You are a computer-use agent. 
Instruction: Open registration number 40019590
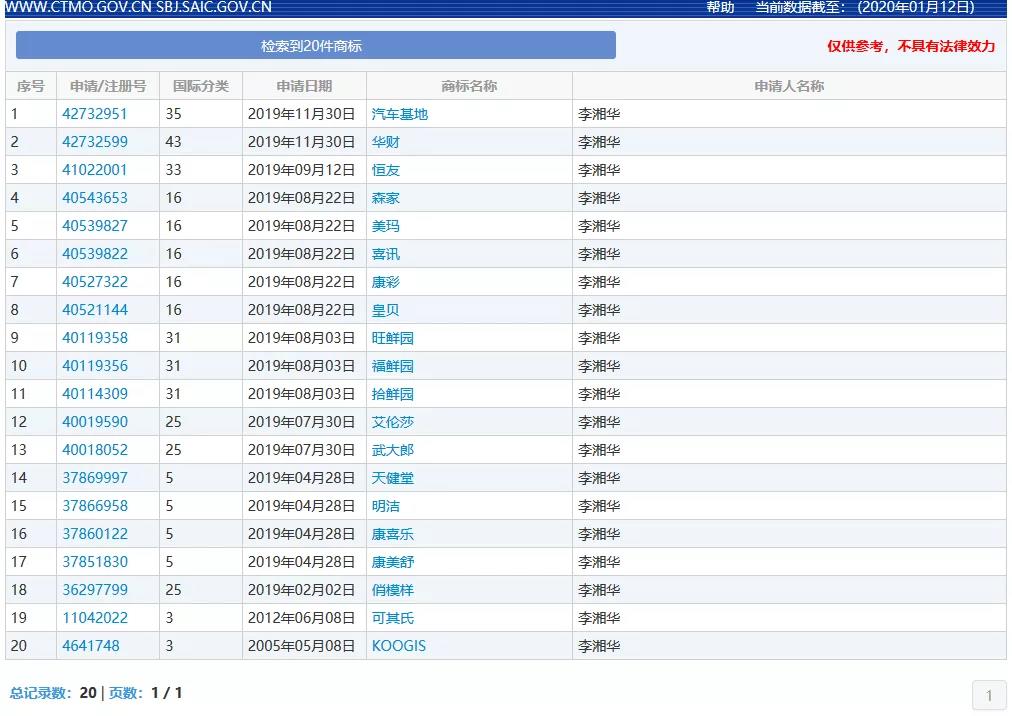92,421
